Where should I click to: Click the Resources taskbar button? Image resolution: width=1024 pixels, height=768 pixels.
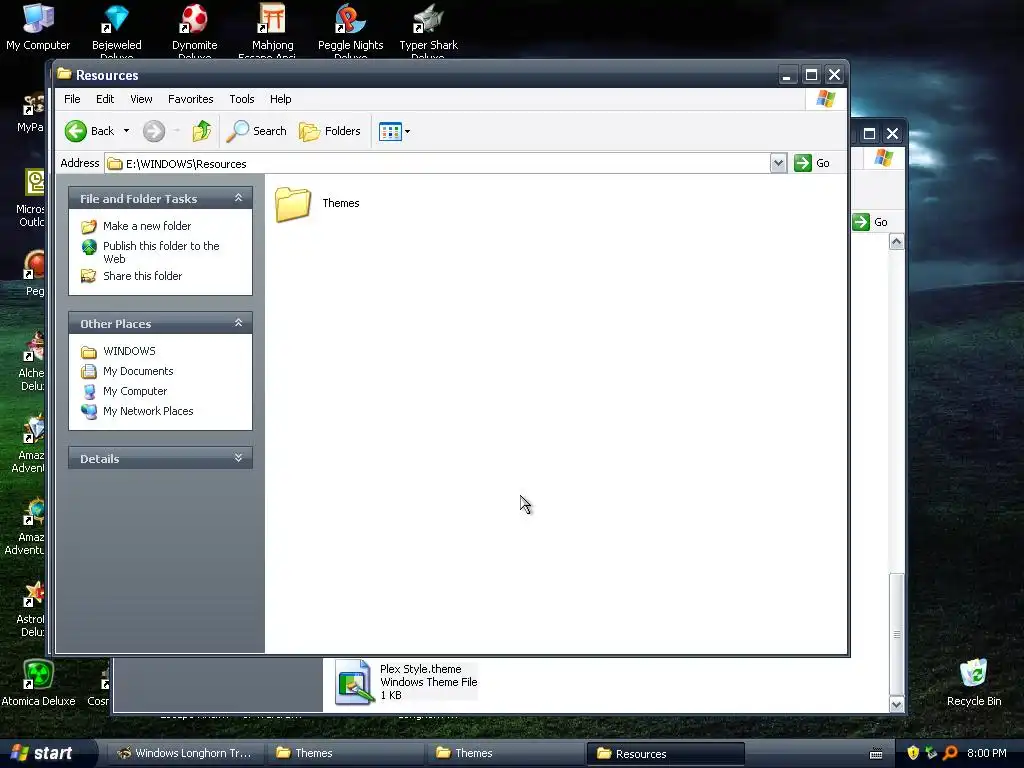[665, 754]
